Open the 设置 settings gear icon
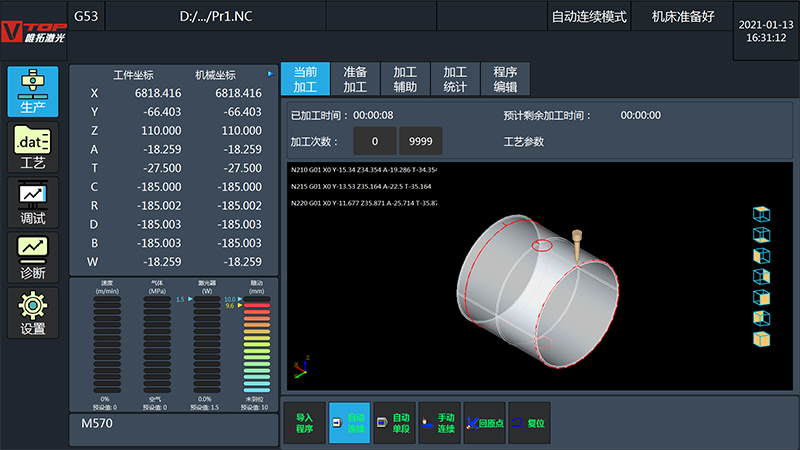This screenshot has height=450, width=800. [x=33, y=313]
